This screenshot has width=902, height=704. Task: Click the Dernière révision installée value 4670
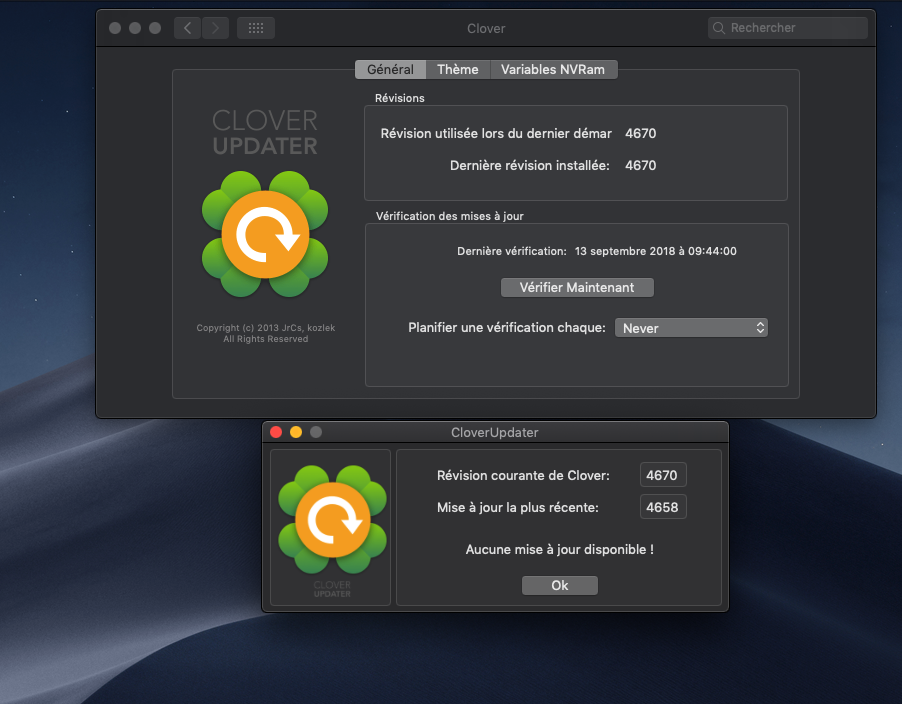[x=641, y=166]
